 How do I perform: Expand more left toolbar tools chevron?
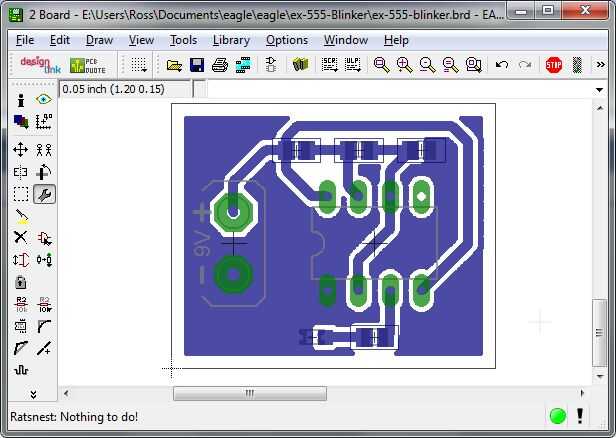click(x=33, y=394)
